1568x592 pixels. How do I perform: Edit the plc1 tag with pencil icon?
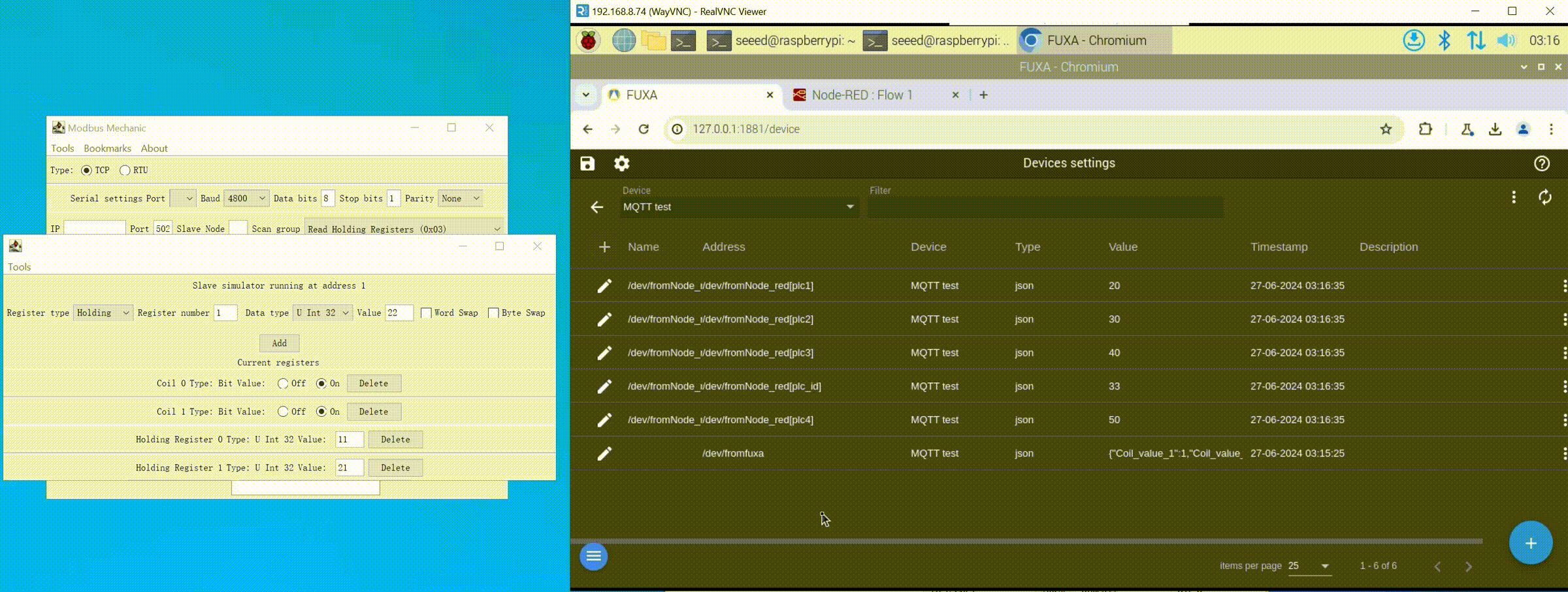click(604, 286)
